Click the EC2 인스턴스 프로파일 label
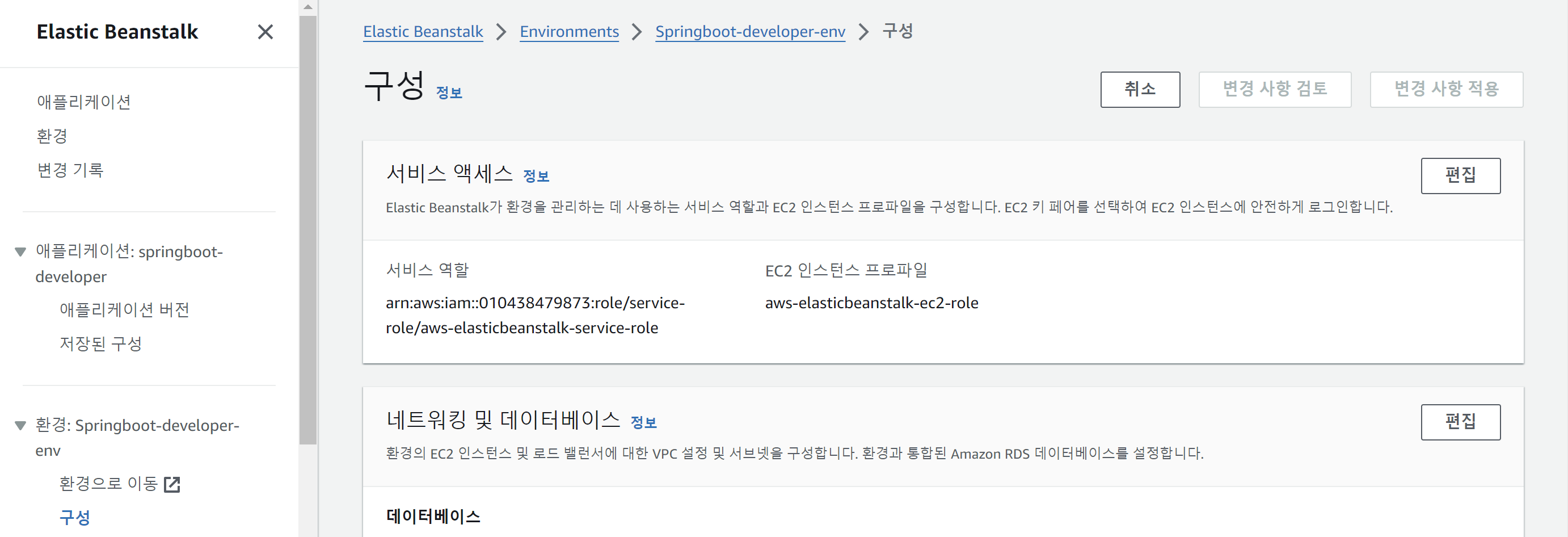Screen dimensions: 1568x537 846,270
